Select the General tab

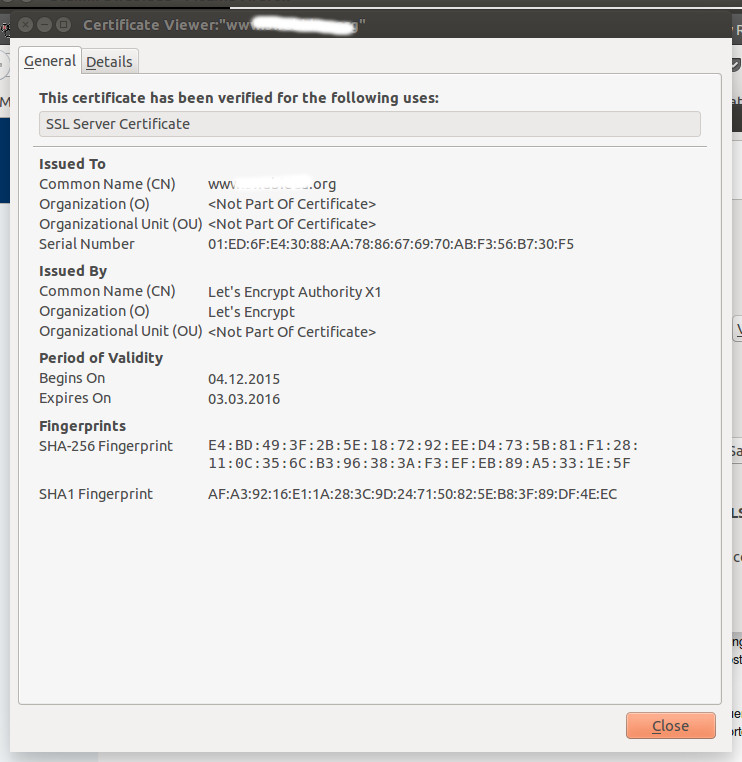click(x=50, y=61)
